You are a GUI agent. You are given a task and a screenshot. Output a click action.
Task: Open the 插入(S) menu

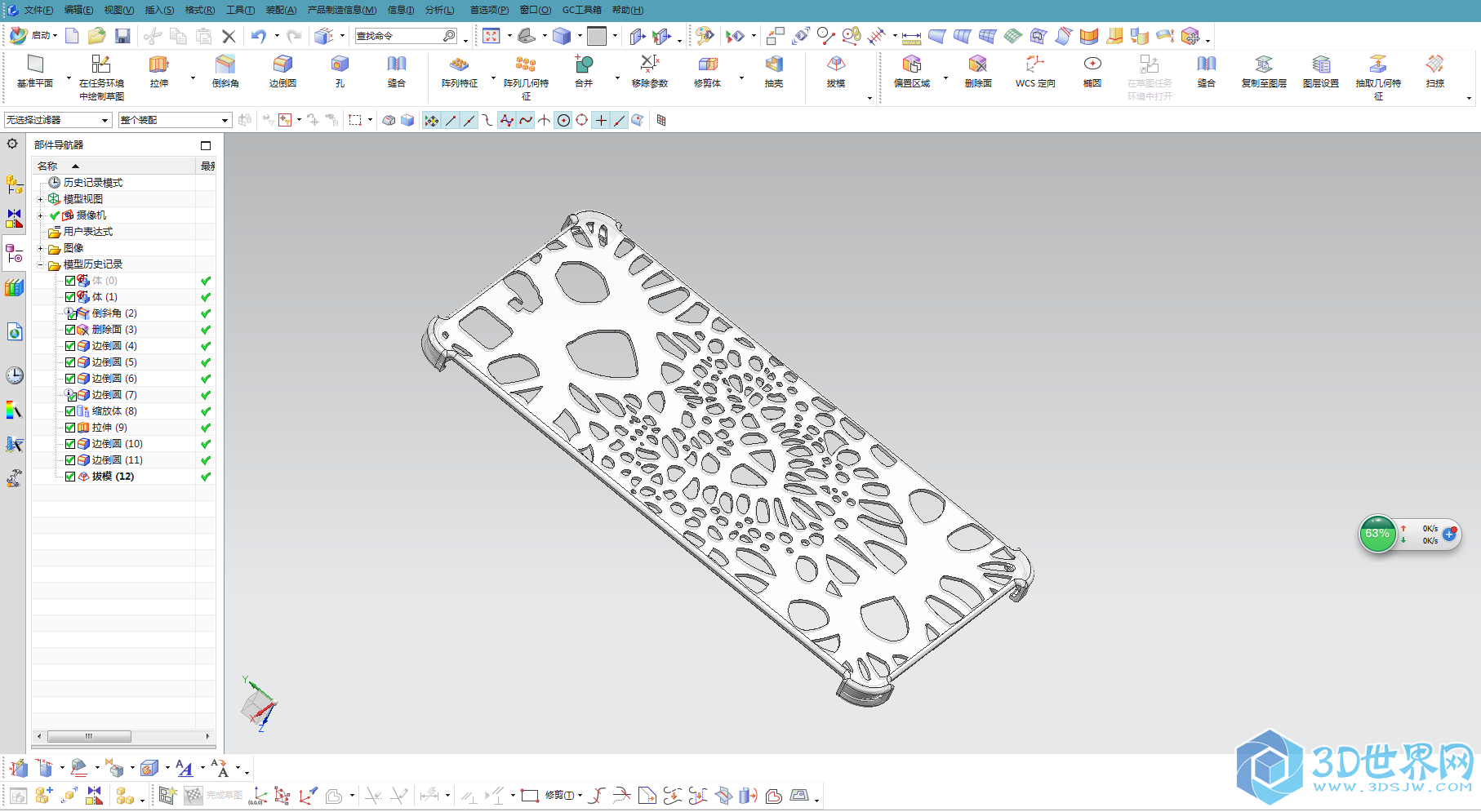coord(159,10)
